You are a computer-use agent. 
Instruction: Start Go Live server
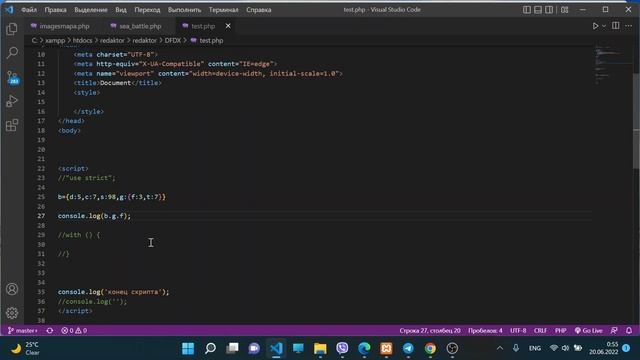coord(588,330)
